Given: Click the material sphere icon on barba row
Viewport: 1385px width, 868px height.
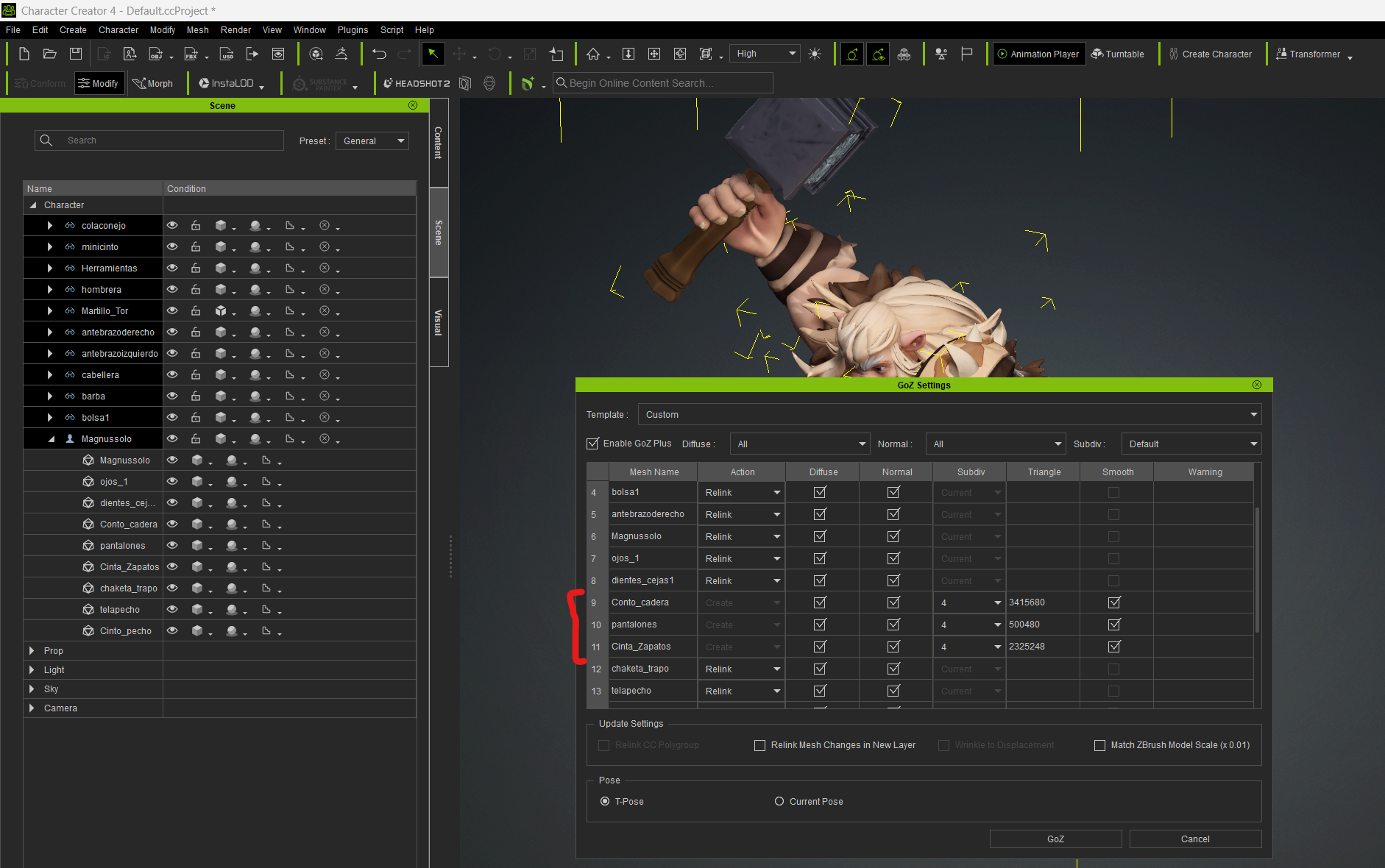Looking at the screenshot, I should 255,396.
